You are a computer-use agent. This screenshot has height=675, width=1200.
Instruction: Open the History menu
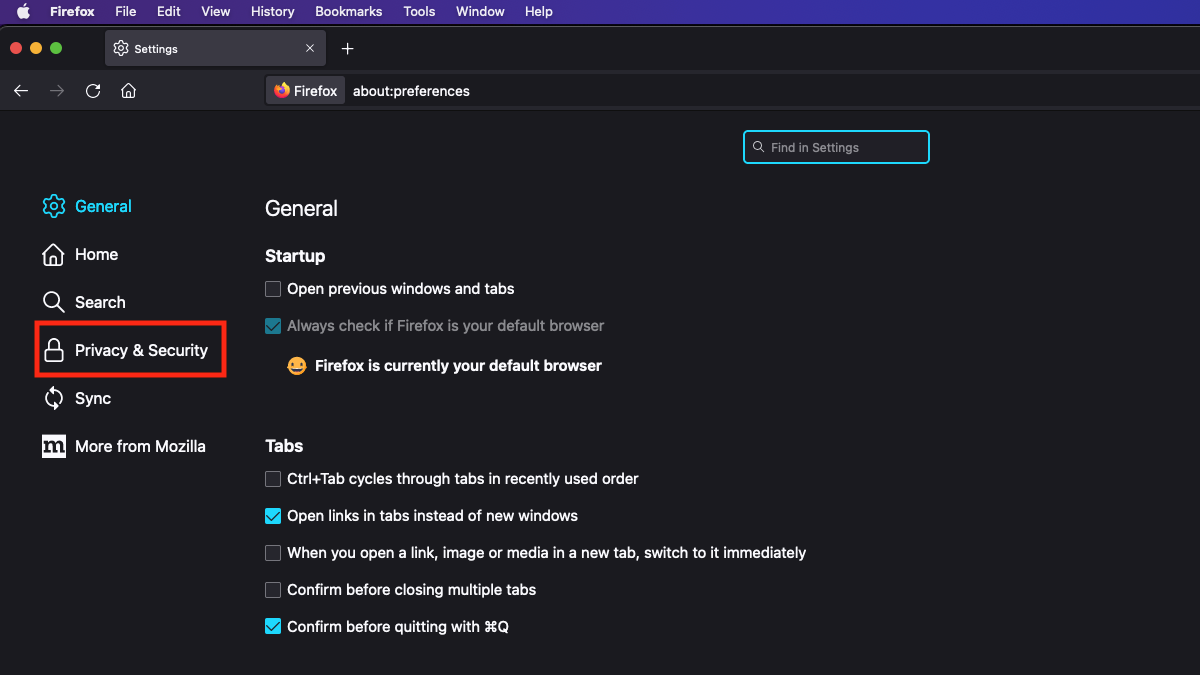click(272, 12)
